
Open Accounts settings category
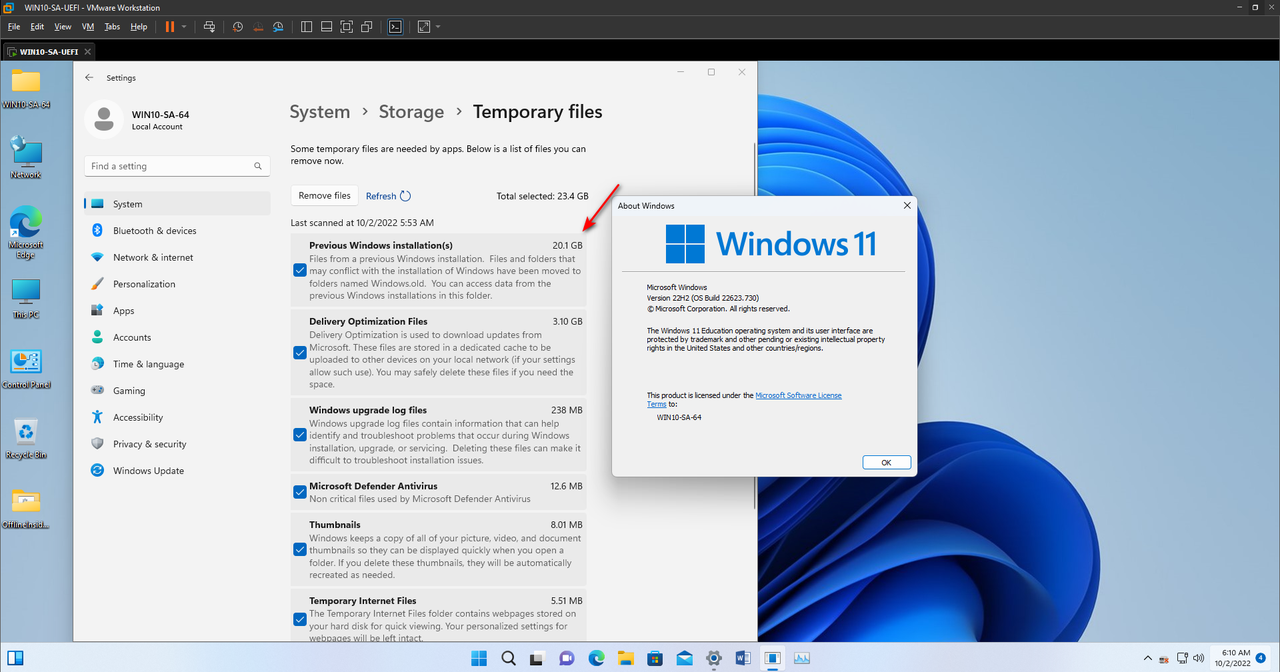pos(177,337)
